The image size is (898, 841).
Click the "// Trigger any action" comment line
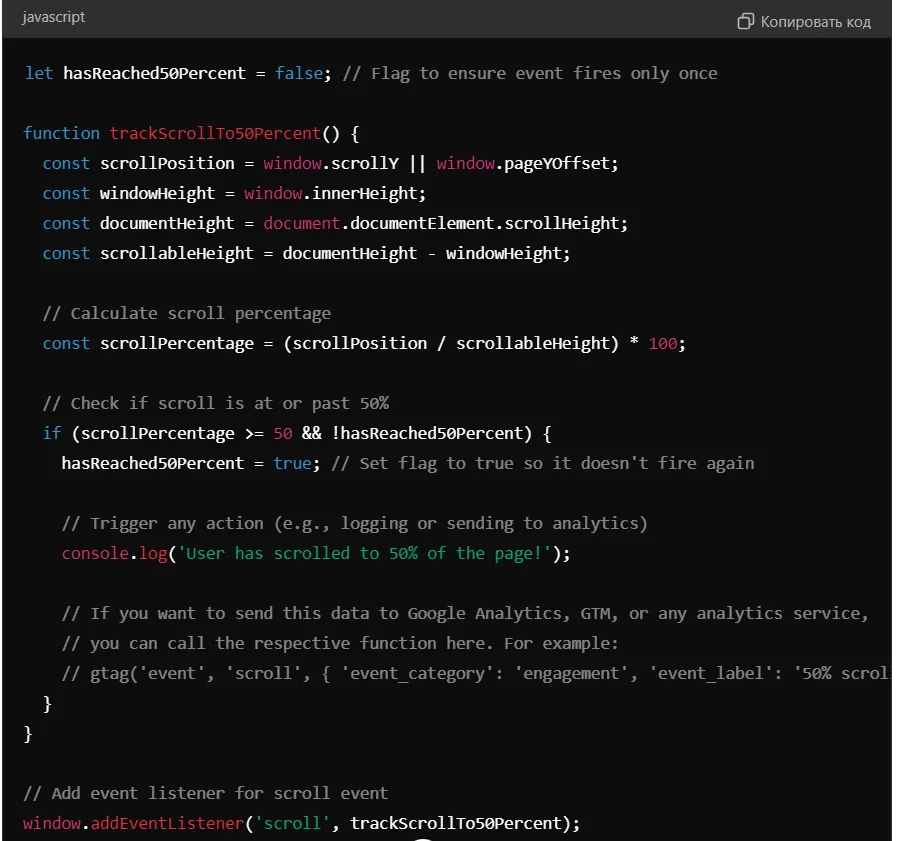[x=355, y=524]
